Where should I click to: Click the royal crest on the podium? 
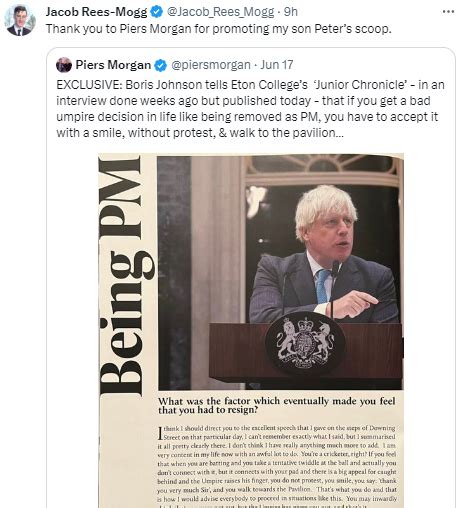pos(305,342)
